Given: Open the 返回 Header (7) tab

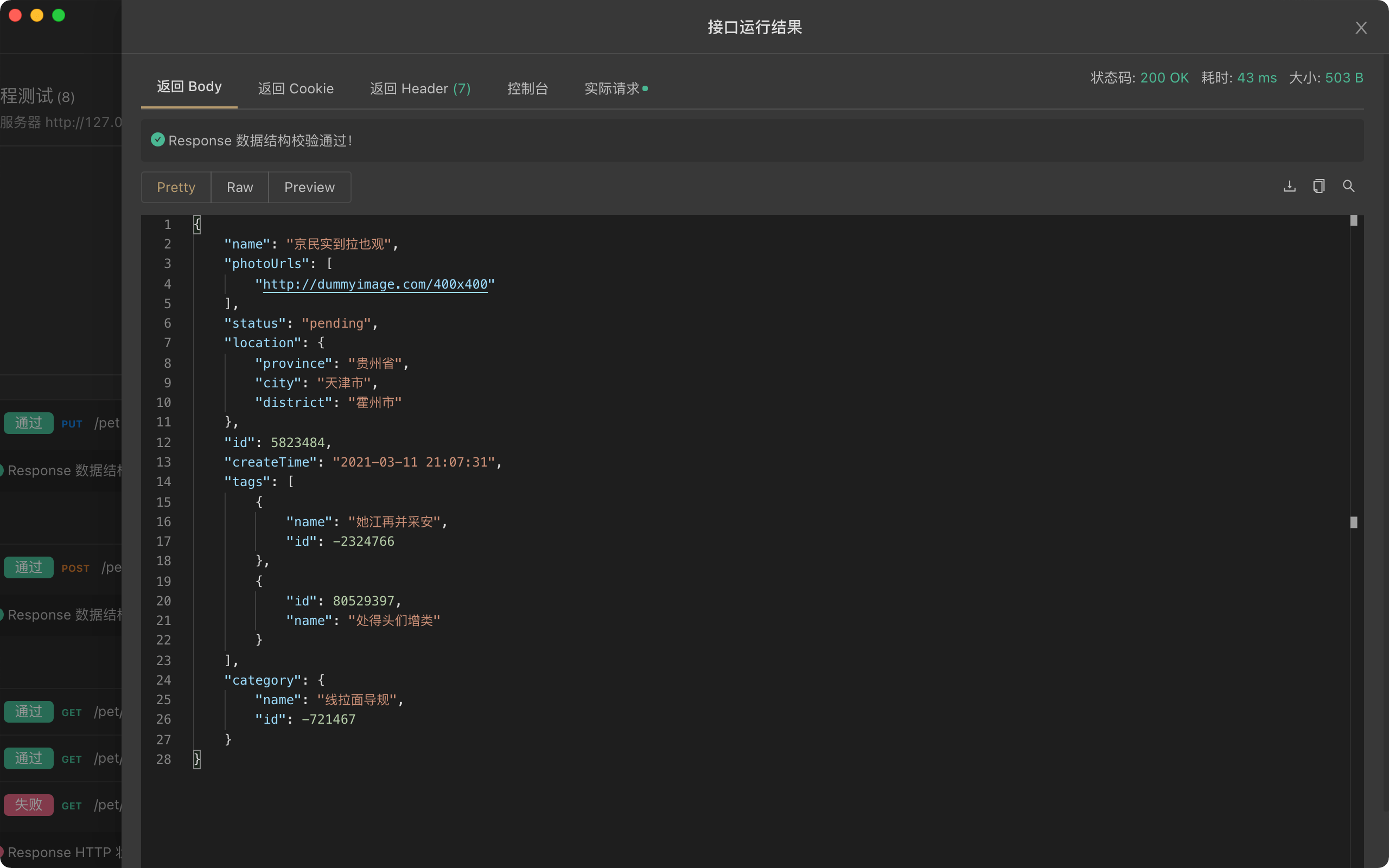Looking at the screenshot, I should (x=420, y=88).
